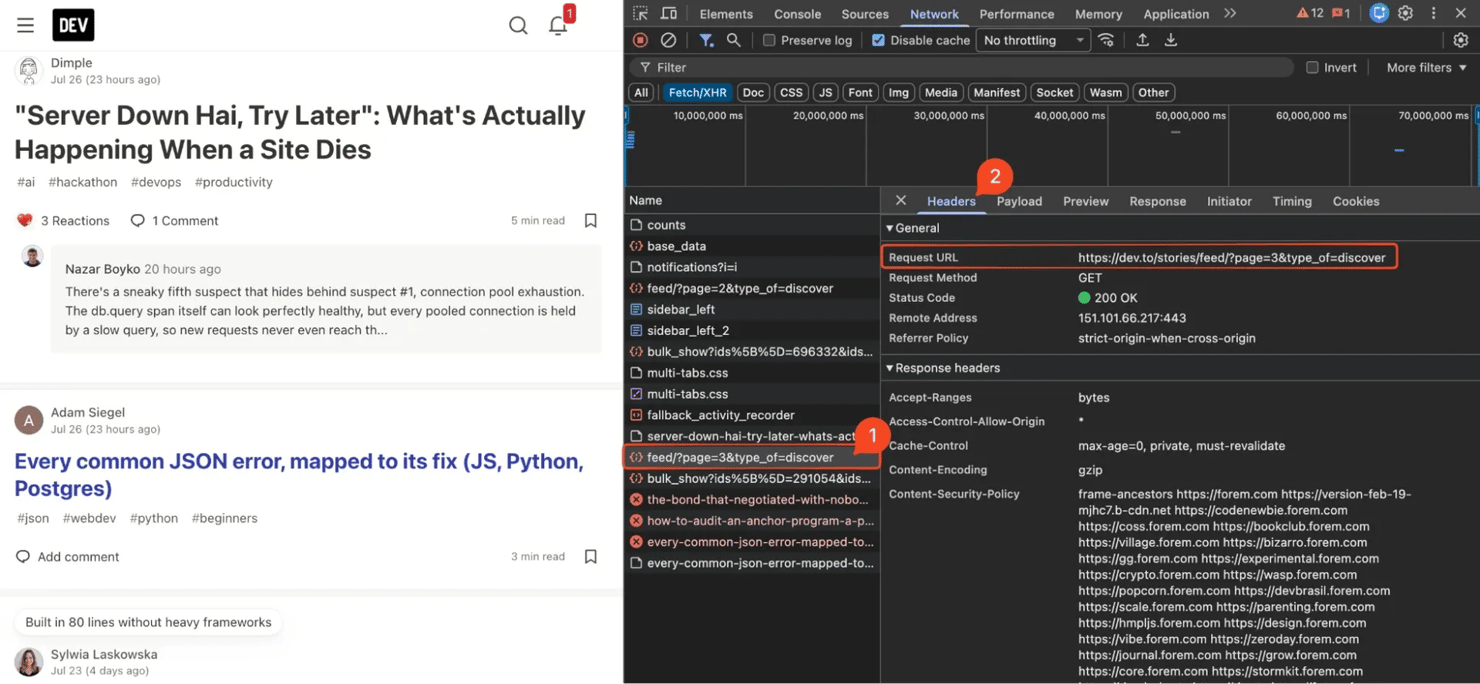The width and height of the screenshot is (1480, 684).
Task: Toggle the network filter funnel icon
Action: coord(706,40)
